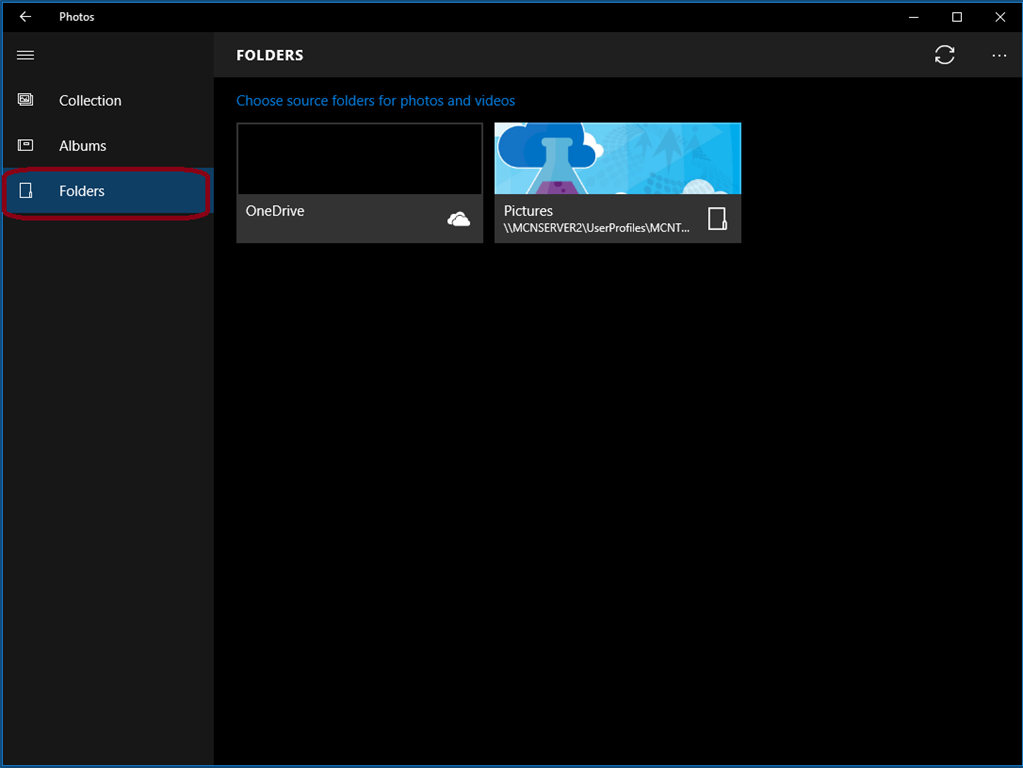Refresh the folders view
The image size is (1023, 768).
944,55
